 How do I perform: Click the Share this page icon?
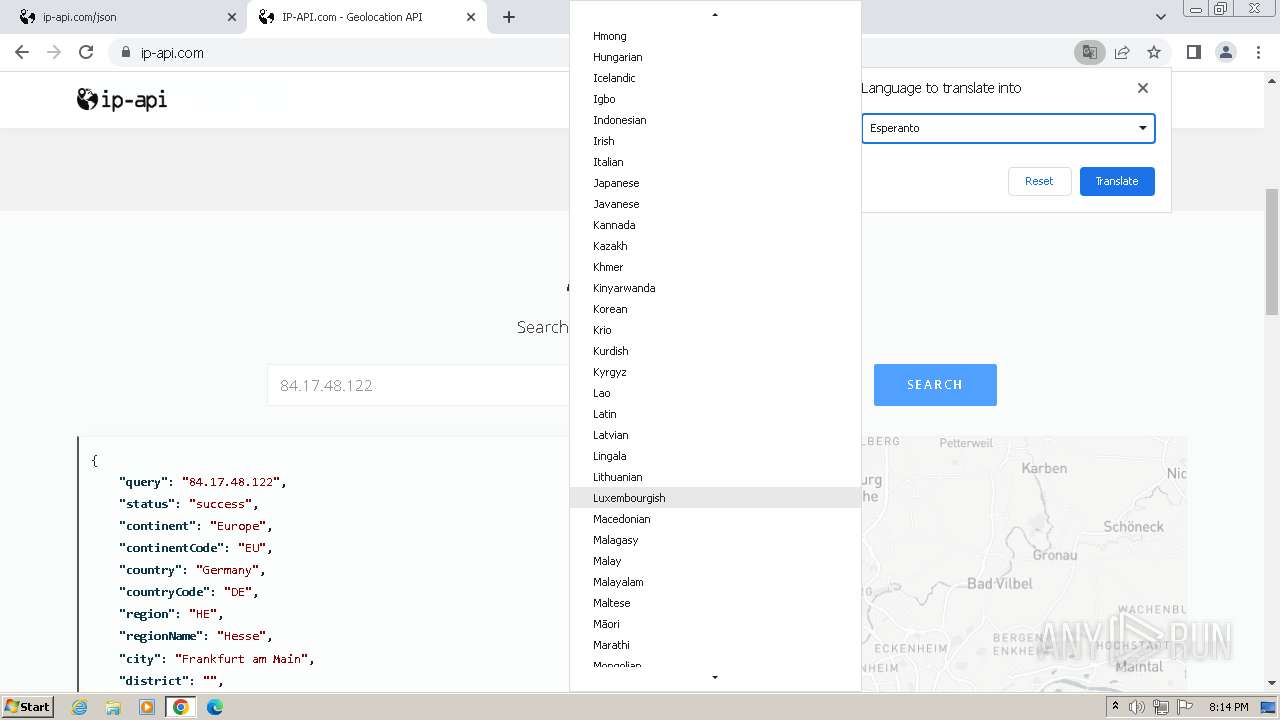(x=1122, y=53)
